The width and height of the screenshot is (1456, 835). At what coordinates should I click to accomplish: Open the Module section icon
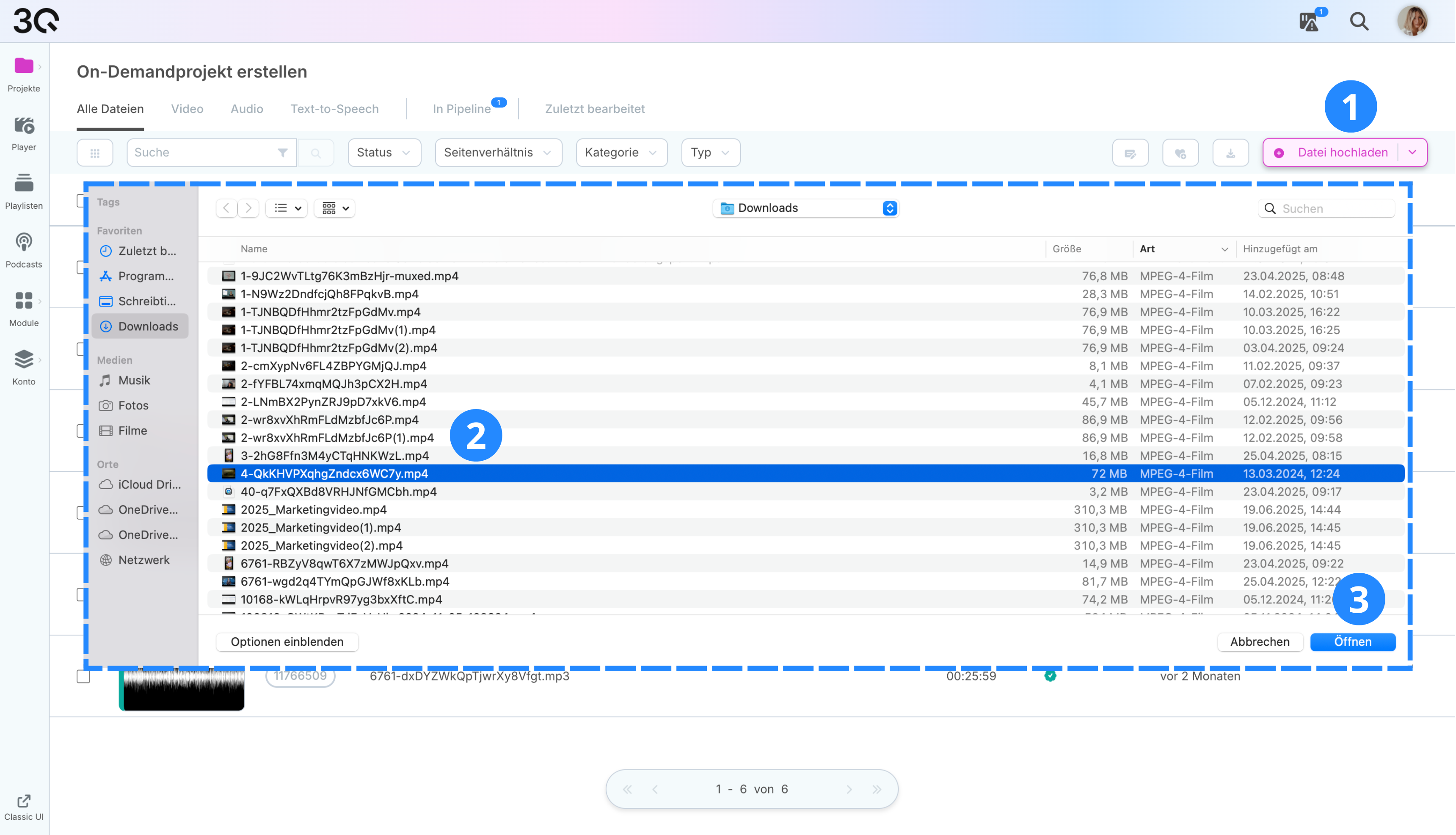(x=24, y=301)
